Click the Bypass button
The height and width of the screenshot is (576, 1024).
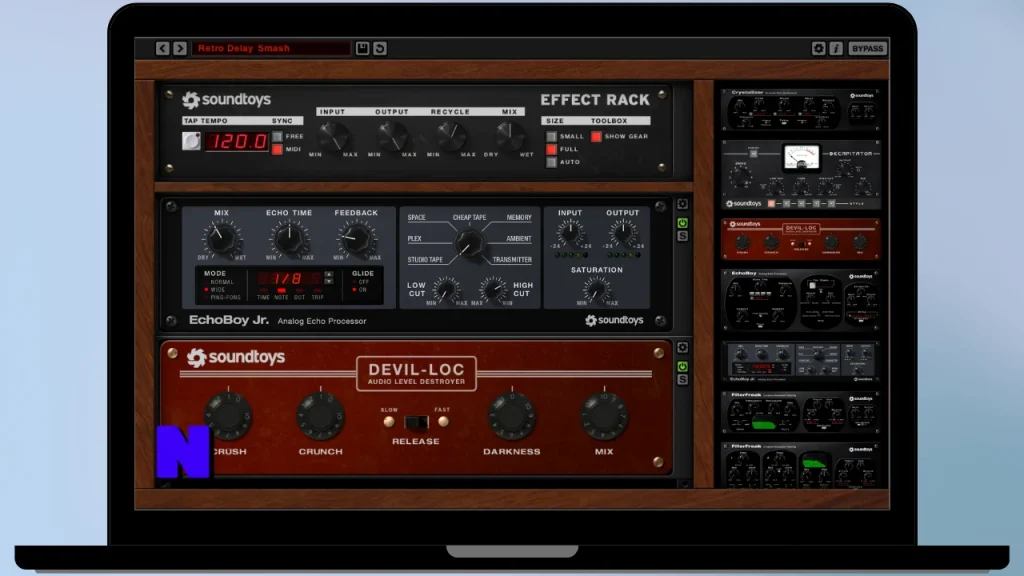(867, 48)
